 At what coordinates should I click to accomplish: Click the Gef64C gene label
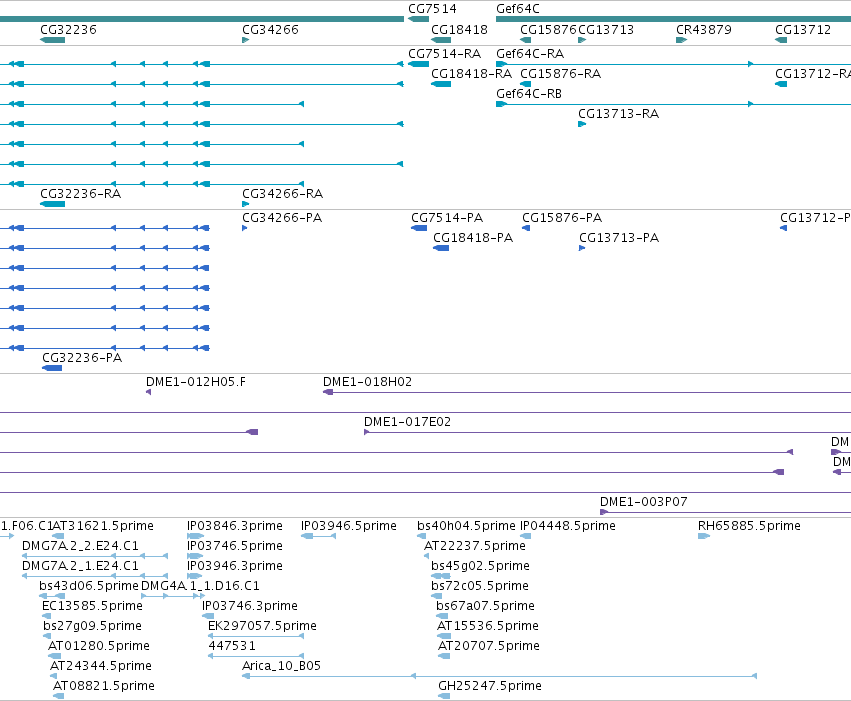518,9
